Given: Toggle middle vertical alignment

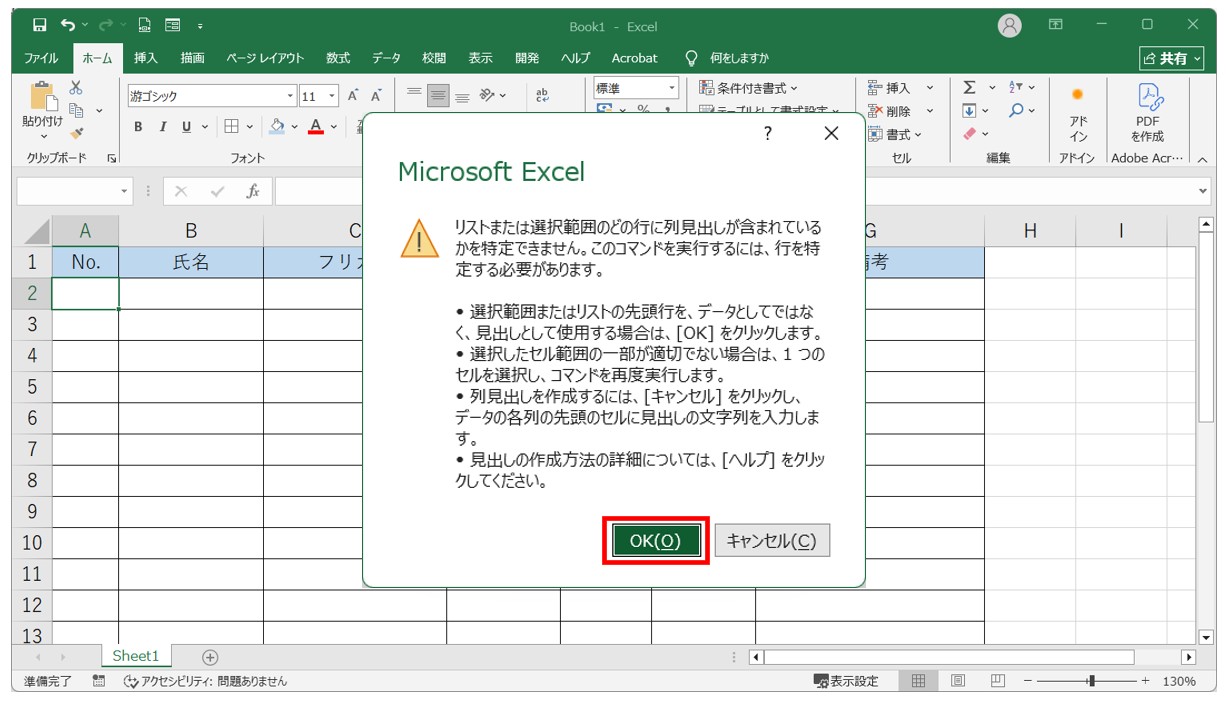Looking at the screenshot, I should pyautogui.click(x=438, y=96).
